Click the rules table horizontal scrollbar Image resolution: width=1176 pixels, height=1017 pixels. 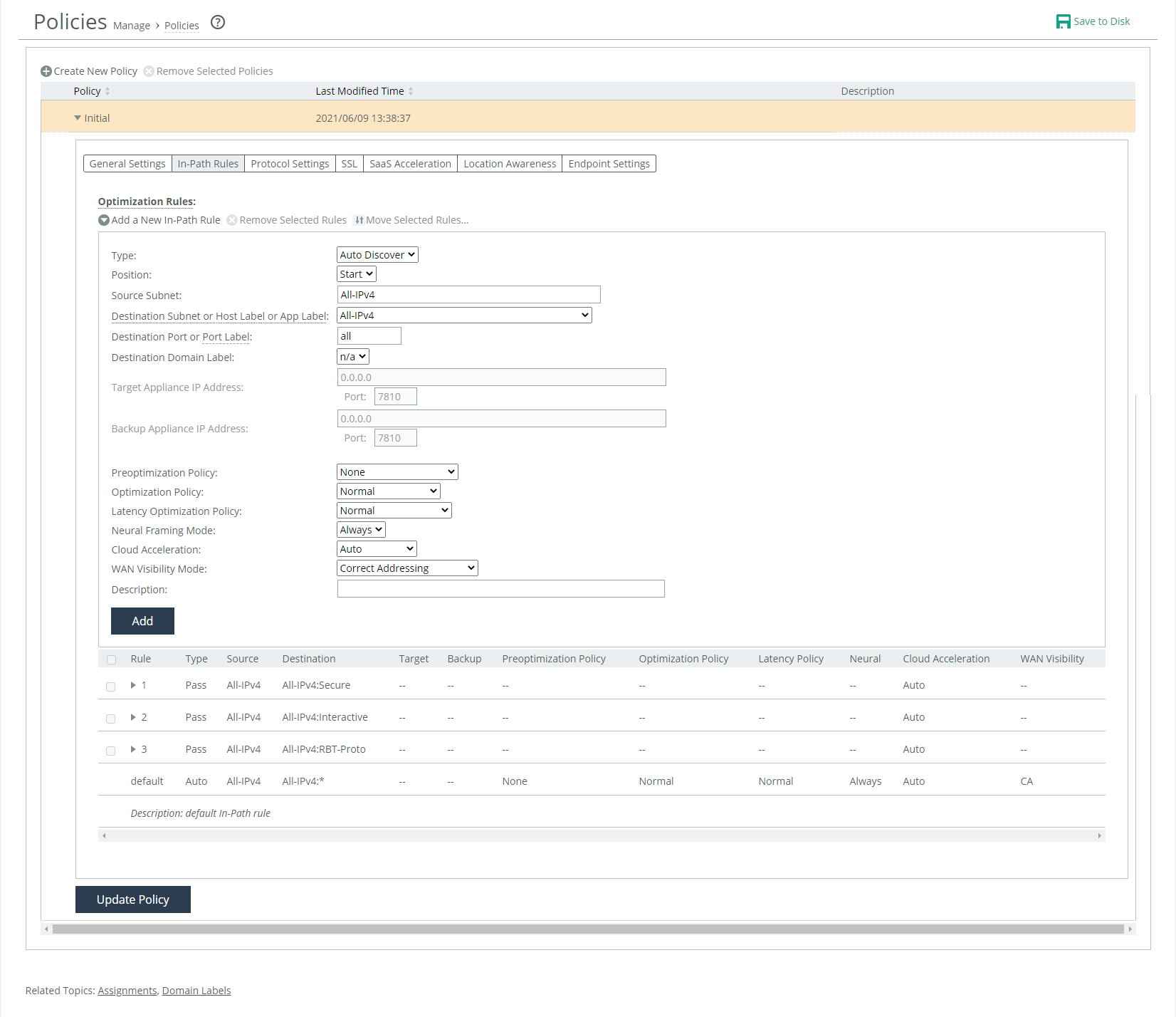[602, 835]
